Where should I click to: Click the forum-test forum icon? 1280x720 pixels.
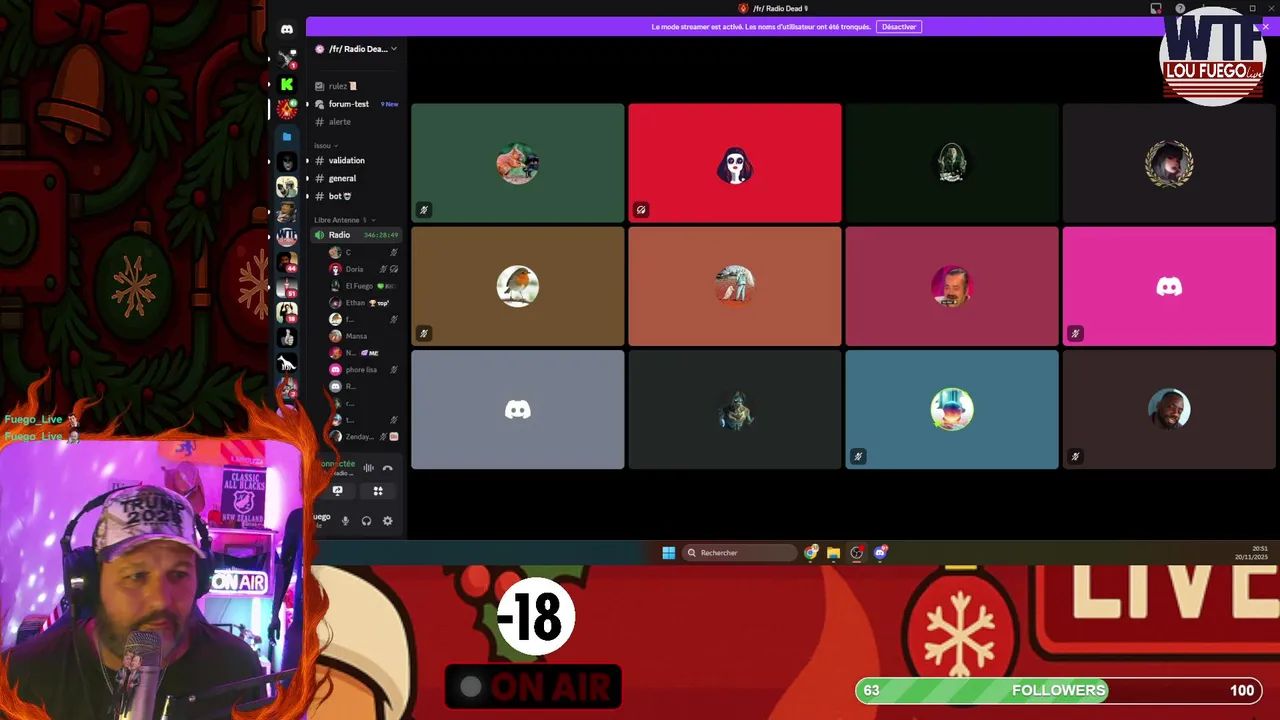[x=319, y=104]
